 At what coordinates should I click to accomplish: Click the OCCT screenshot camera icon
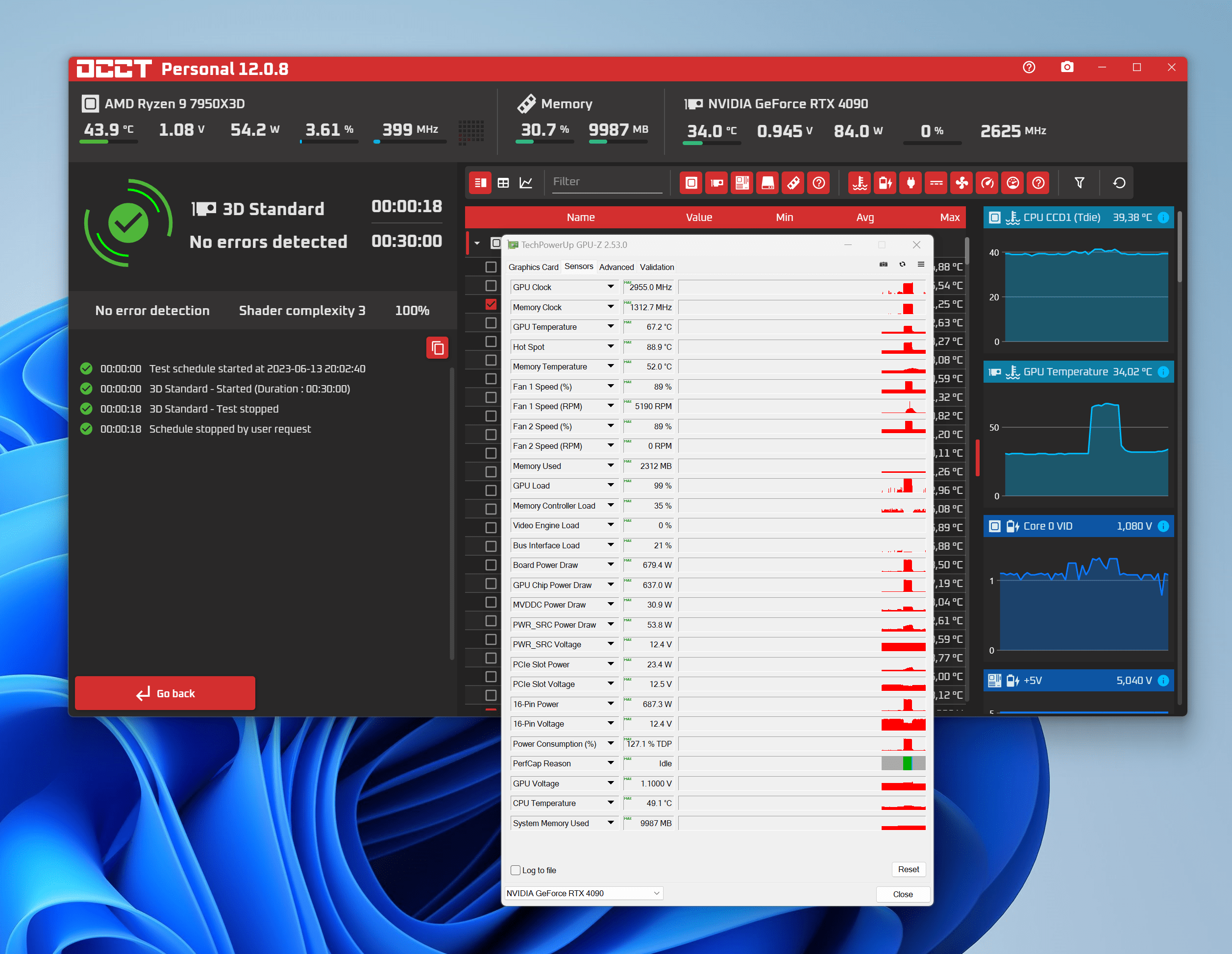(1066, 68)
